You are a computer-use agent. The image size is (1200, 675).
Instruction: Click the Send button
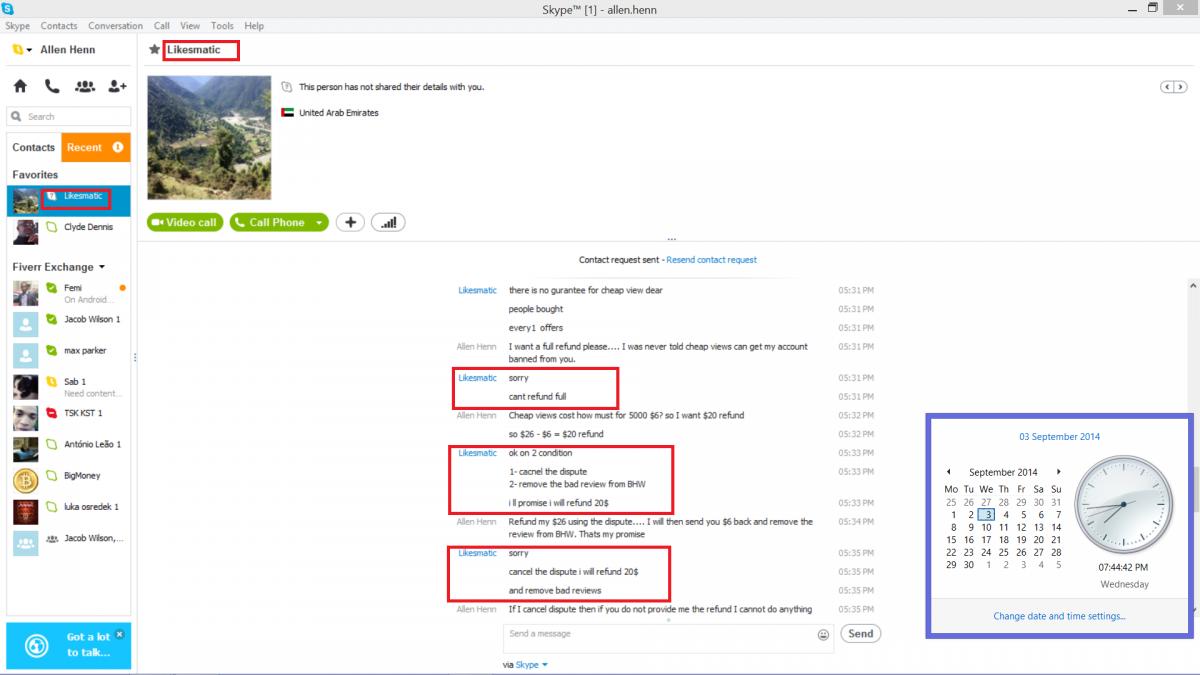coord(861,633)
